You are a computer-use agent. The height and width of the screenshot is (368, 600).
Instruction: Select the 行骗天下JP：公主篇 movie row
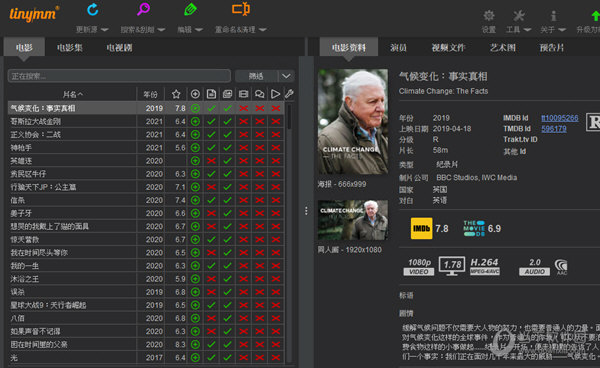click(146, 187)
